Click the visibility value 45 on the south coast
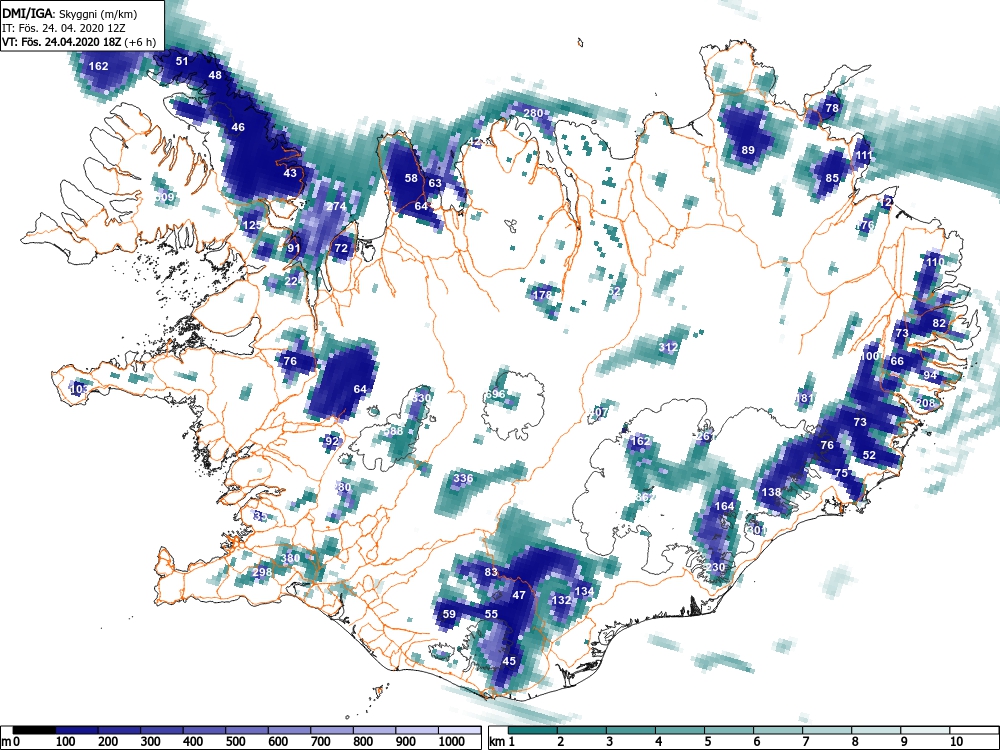1000x750 pixels. point(509,661)
